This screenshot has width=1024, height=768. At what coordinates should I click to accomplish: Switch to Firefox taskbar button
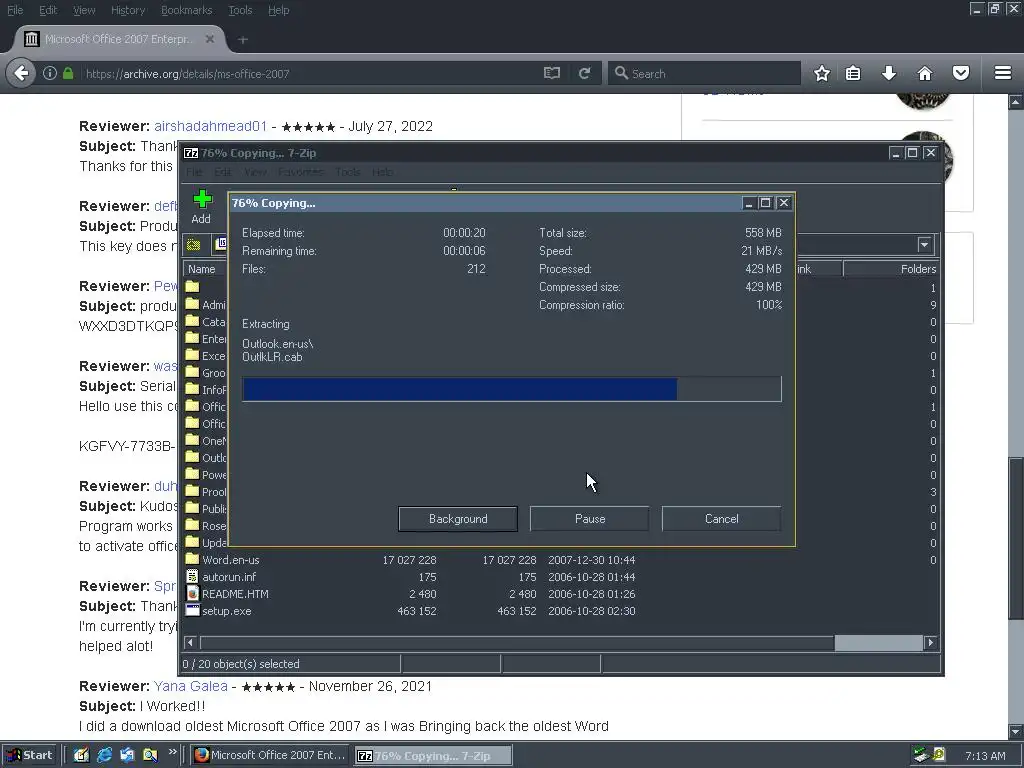click(x=270, y=755)
